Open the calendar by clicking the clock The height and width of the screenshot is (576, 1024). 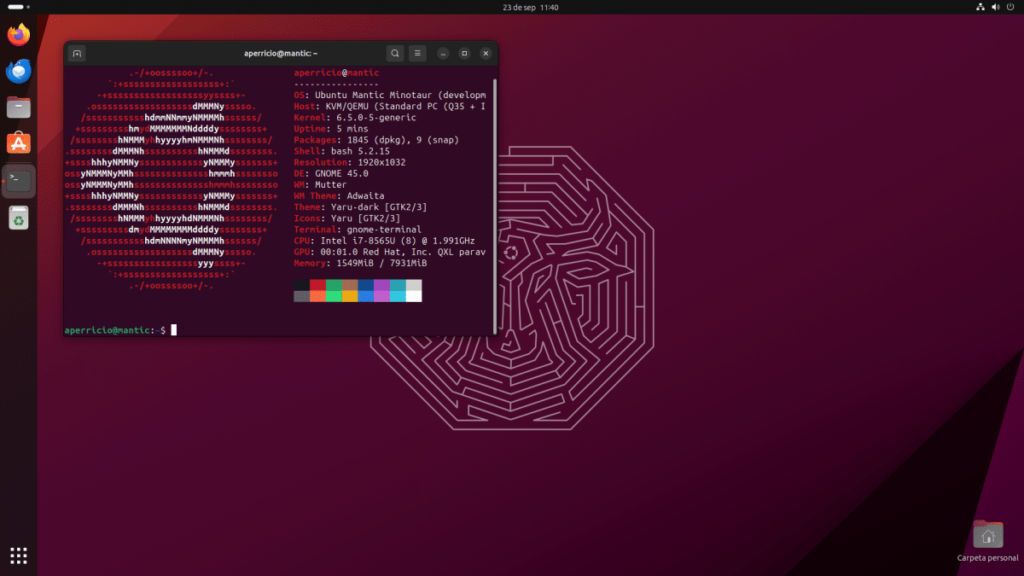[529, 7]
